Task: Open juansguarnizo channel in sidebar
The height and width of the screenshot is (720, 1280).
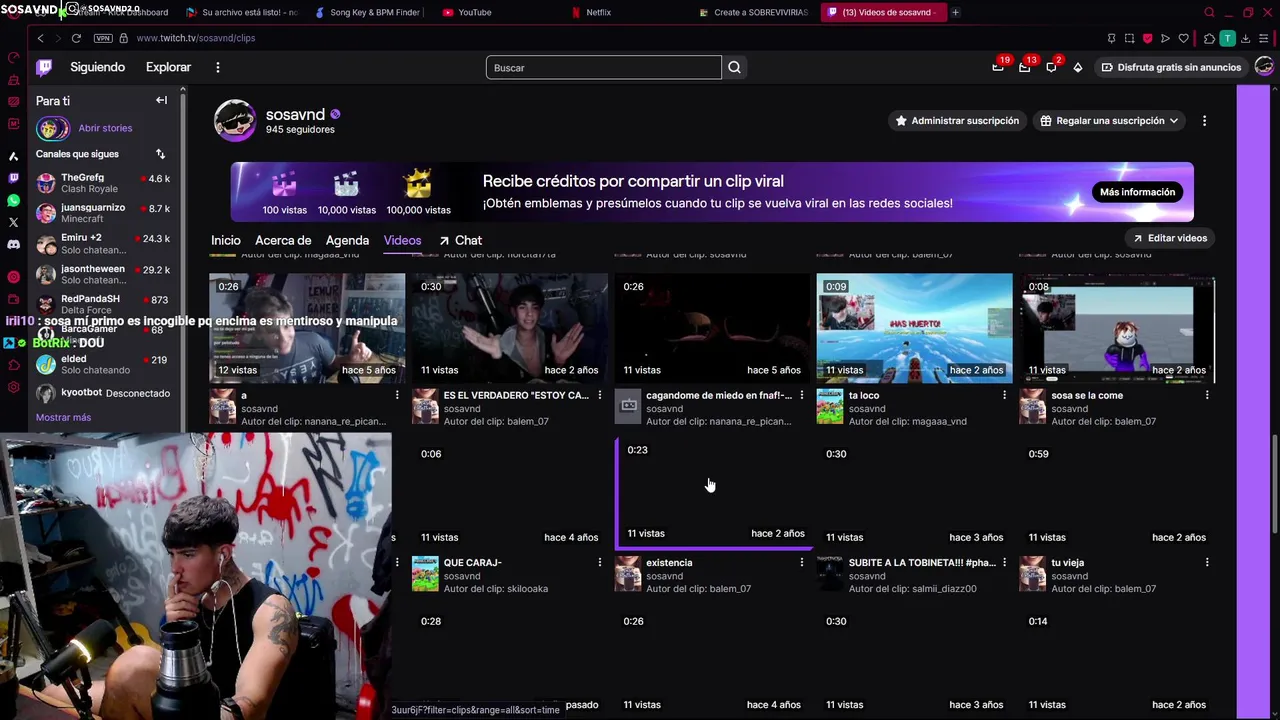Action: [x=104, y=213]
